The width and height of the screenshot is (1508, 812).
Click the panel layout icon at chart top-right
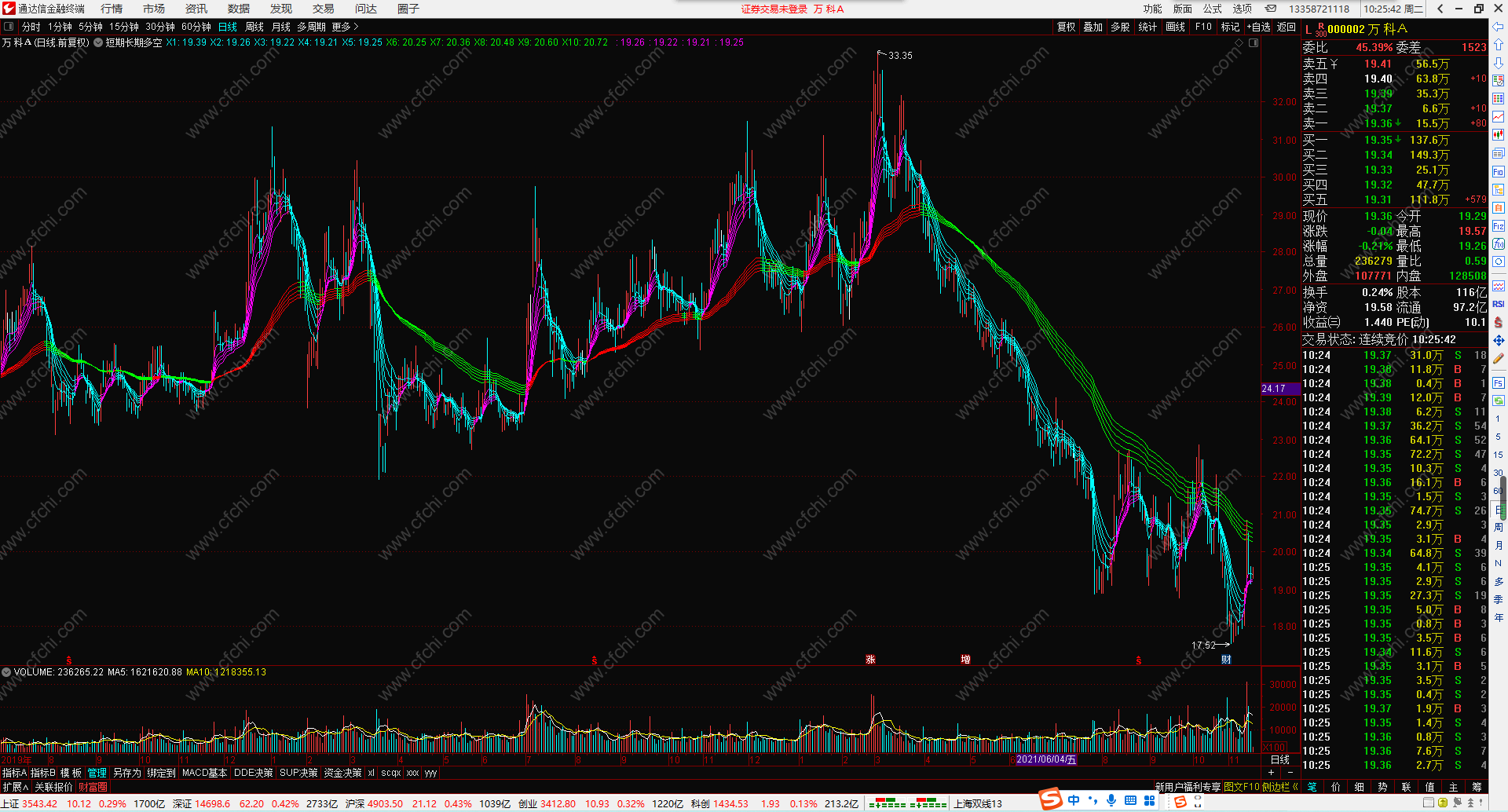pos(1254,42)
